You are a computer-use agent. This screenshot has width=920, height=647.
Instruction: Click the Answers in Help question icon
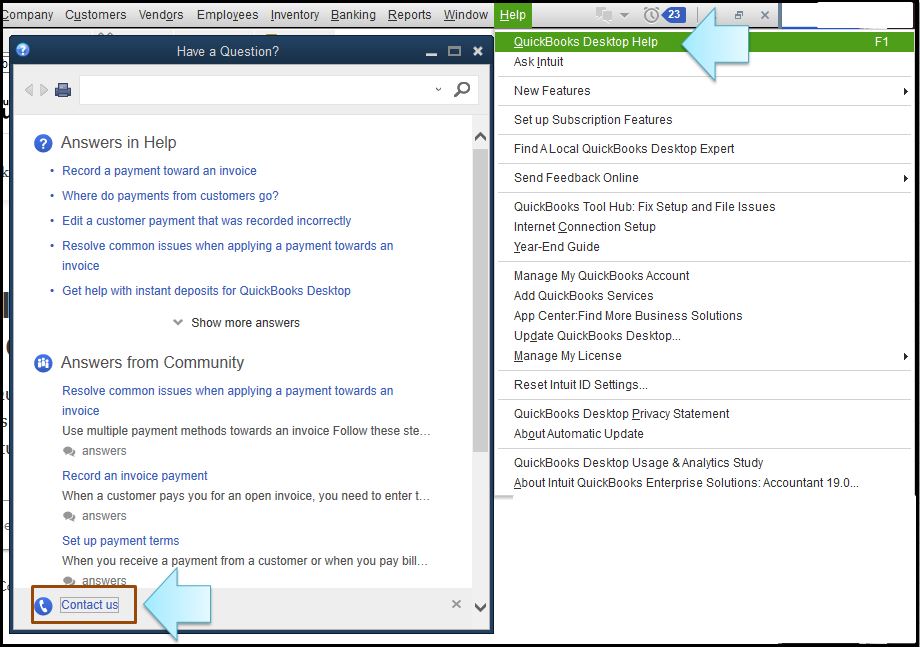tap(43, 143)
